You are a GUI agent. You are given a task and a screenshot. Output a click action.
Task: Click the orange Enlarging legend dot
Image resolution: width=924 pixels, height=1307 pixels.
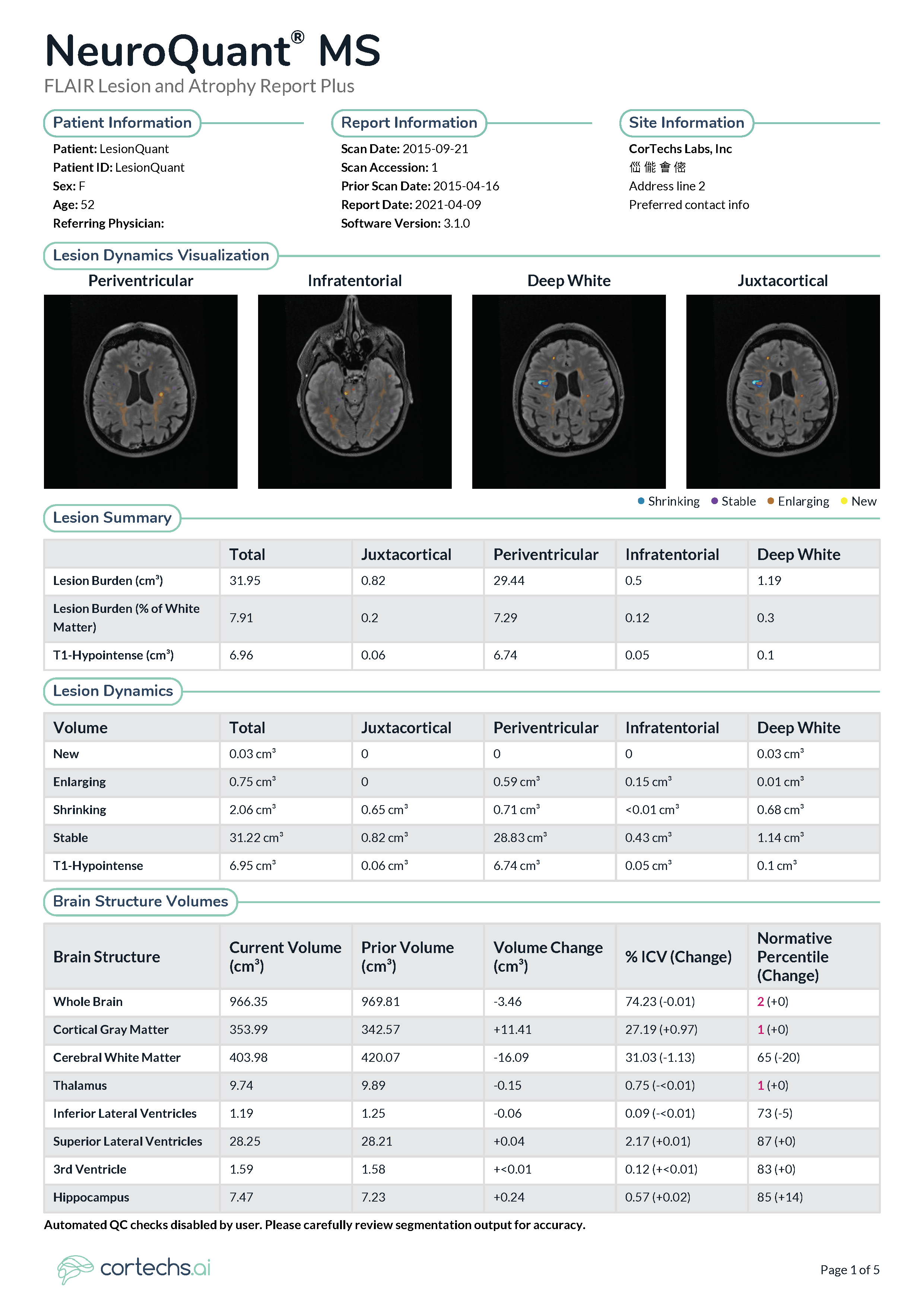(x=771, y=501)
